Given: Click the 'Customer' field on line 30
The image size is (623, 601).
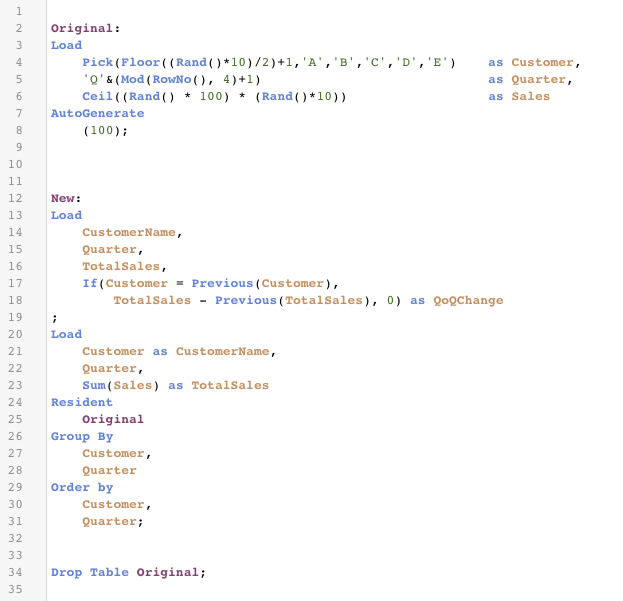Looking at the screenshot, I should tap(113, 504).
